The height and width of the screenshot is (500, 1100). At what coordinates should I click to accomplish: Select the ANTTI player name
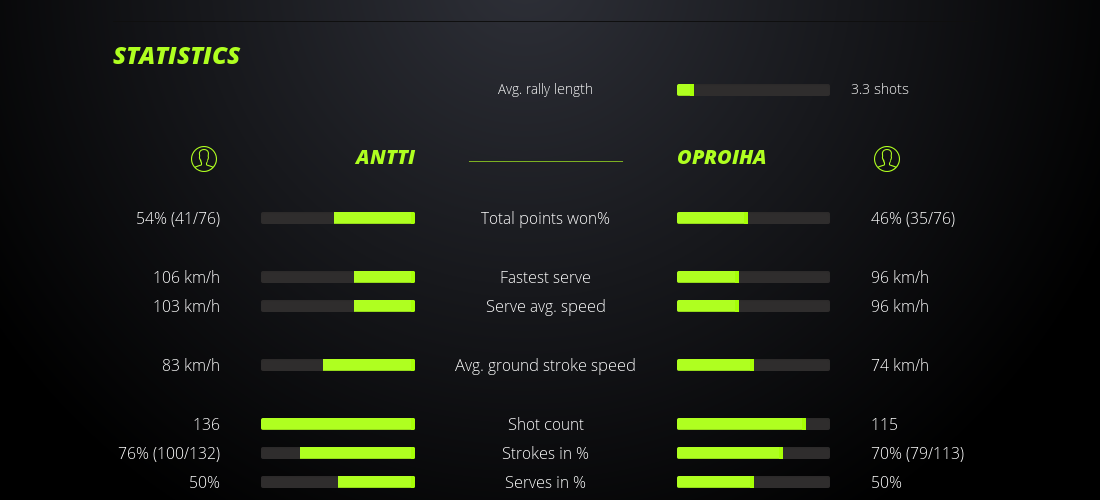(385, 157)
